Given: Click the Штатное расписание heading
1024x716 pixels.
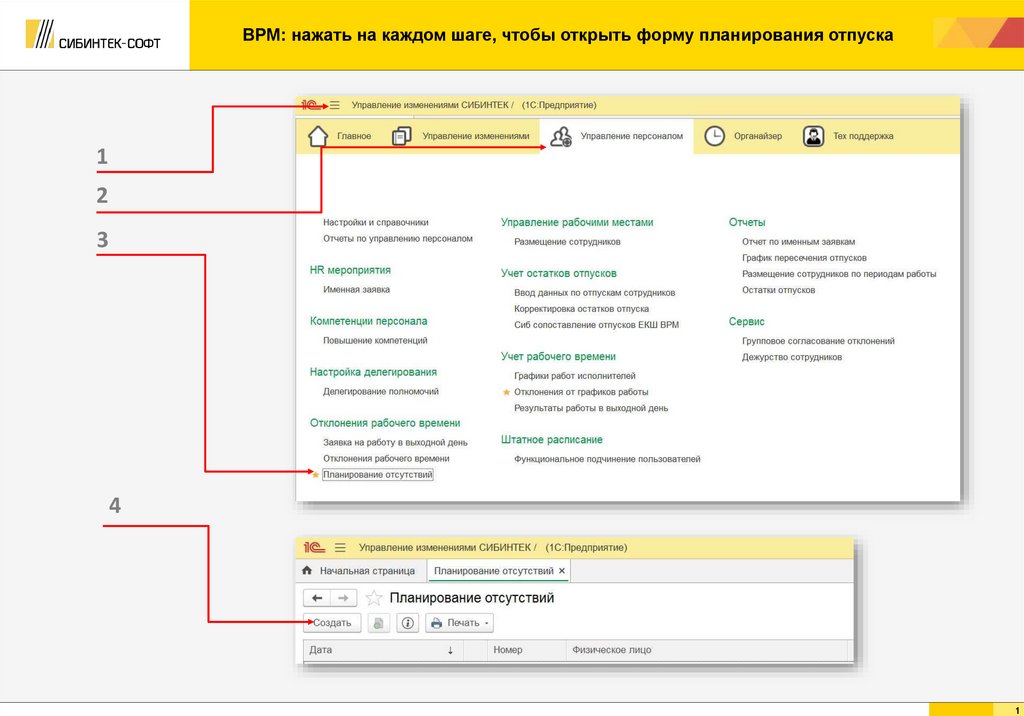Looking at the screenshot, I should click(552, 440).
